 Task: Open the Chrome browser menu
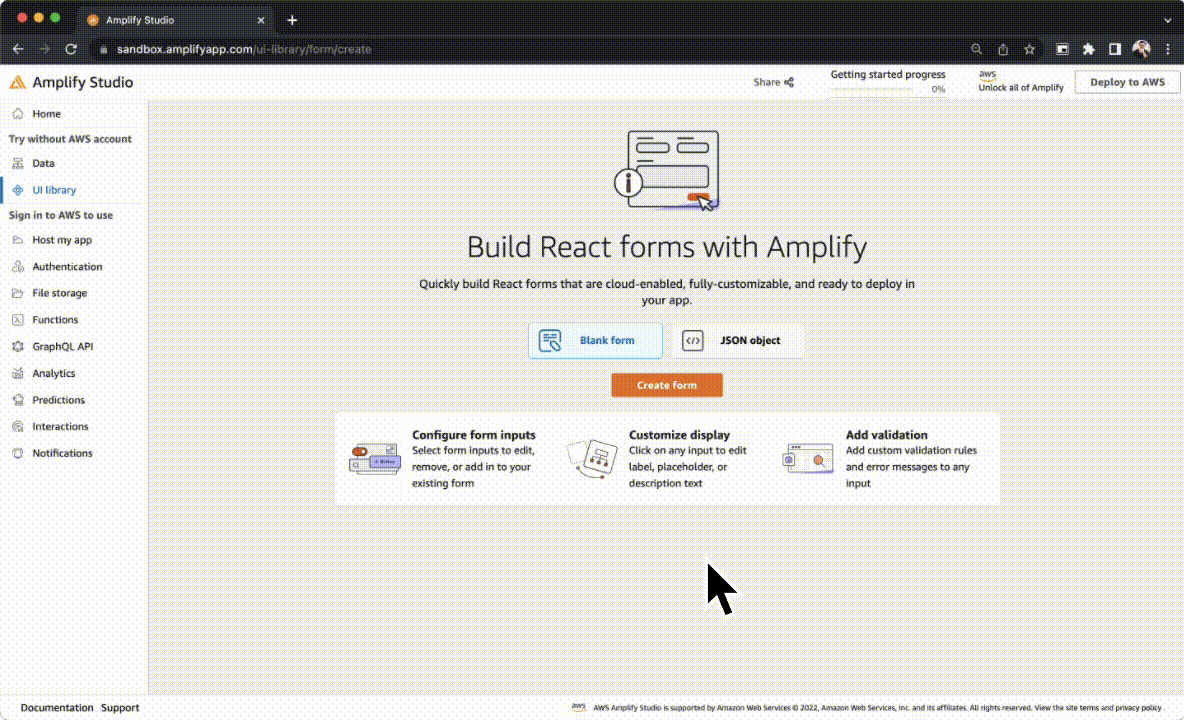point(1168,48)
